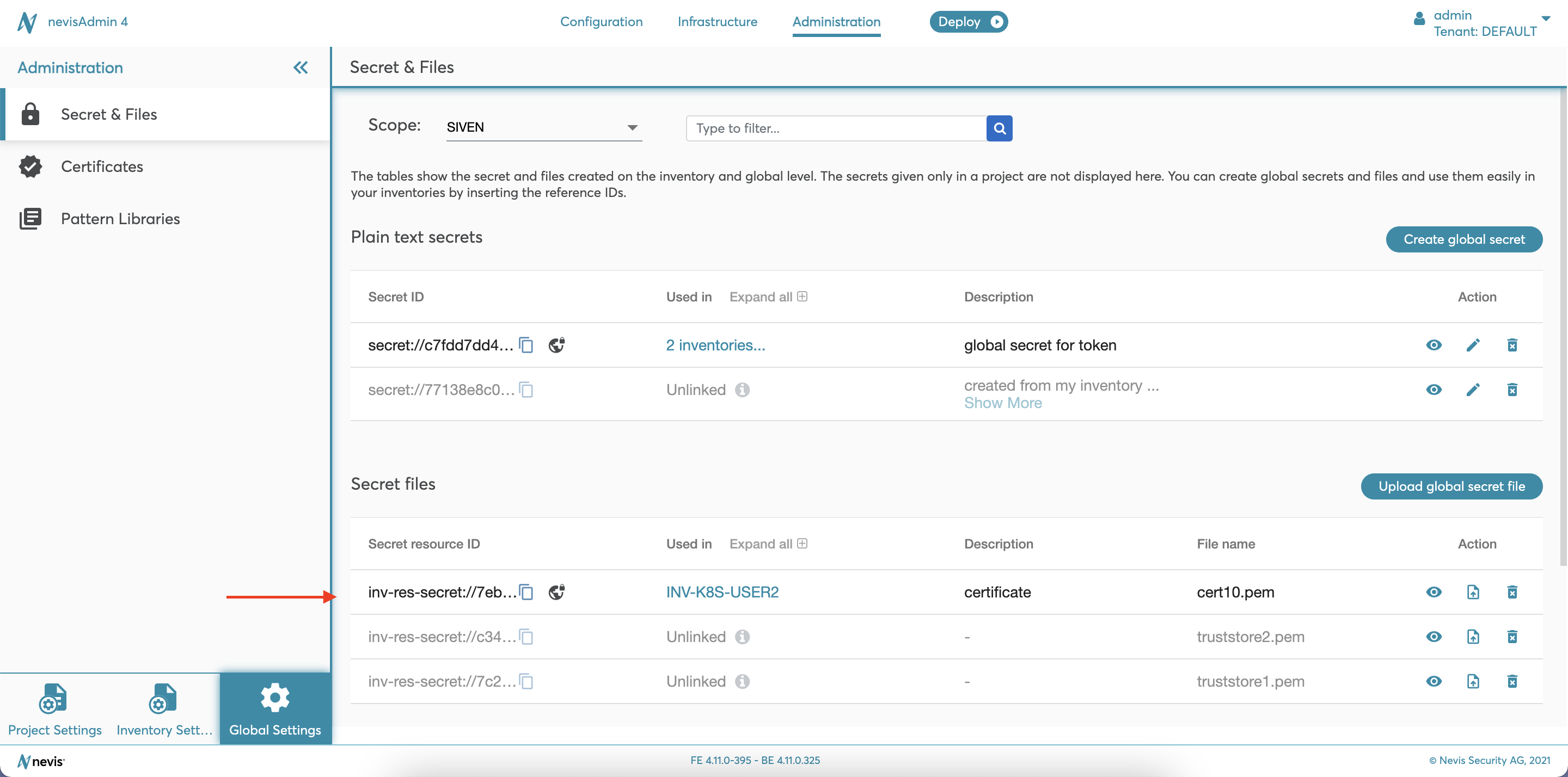This screenshot has width=1568, height=777.
Task: Delete the cert10.pem secret file
Action: click(x=1512, y=592)
